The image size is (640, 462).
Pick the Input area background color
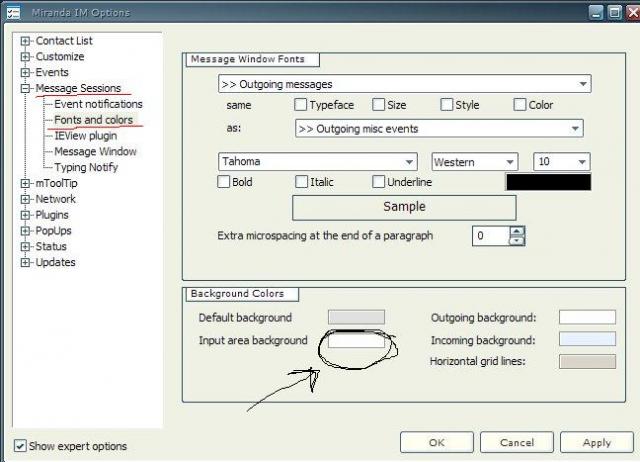click(x=356, y=340)
